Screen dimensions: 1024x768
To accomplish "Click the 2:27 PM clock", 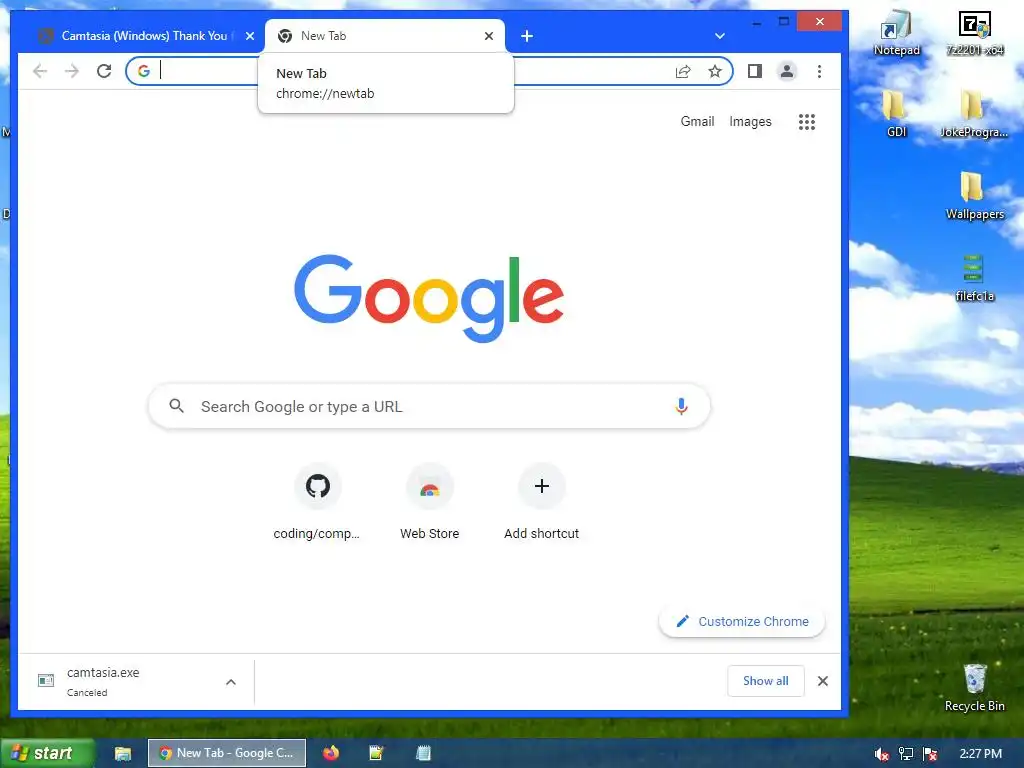I will (980, 754).
